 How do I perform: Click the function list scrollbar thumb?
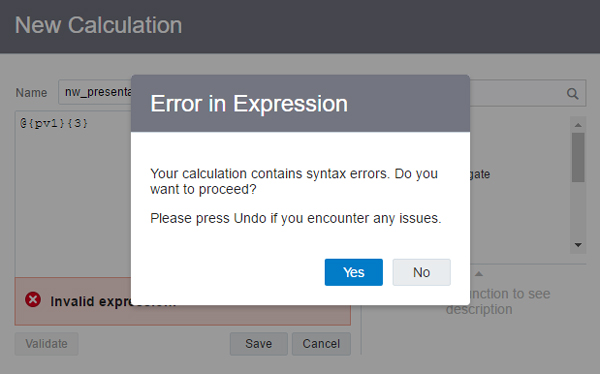[x=578, y=157]
